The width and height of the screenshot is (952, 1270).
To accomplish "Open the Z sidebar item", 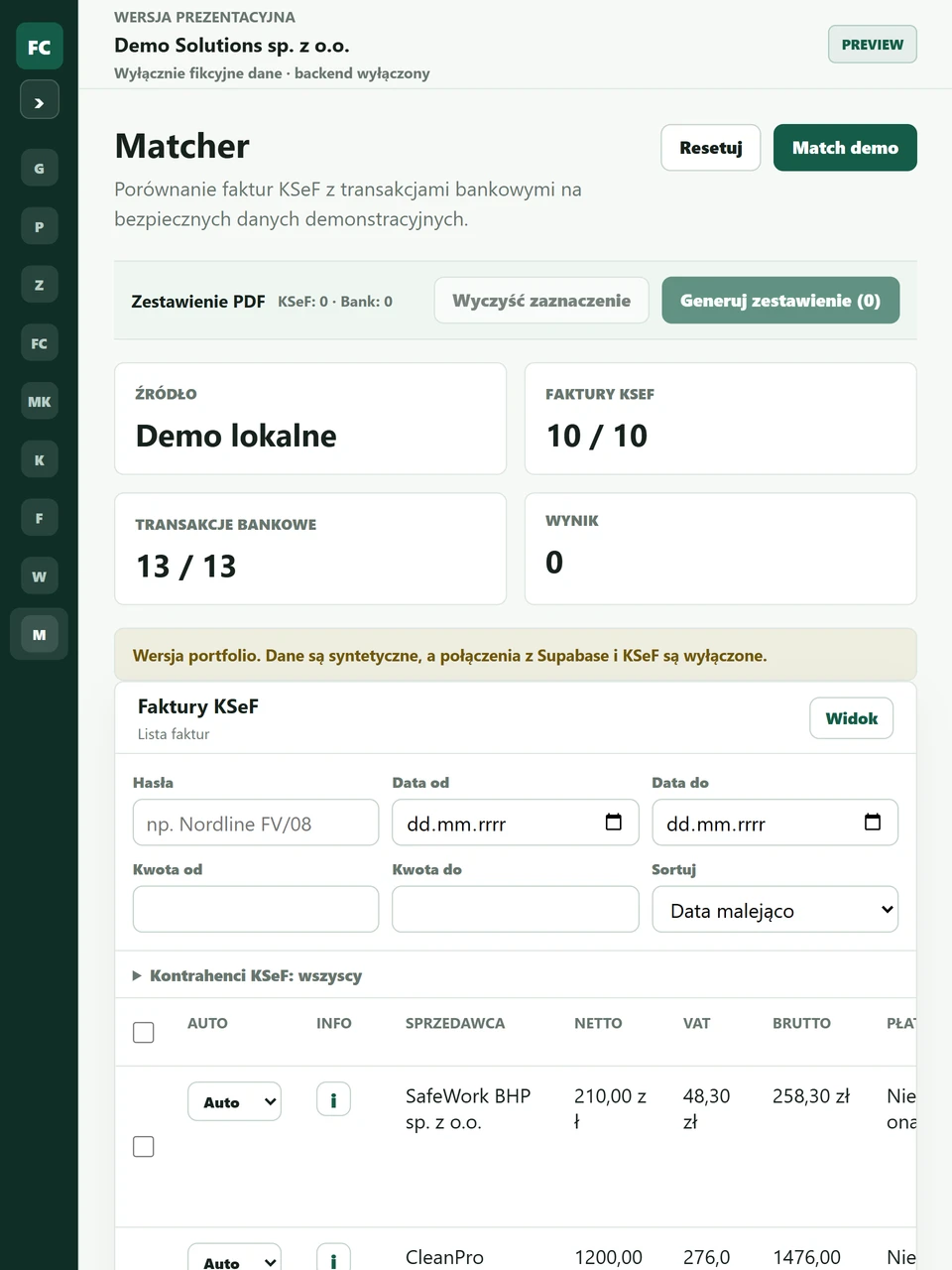I will [x=39, y=285].
